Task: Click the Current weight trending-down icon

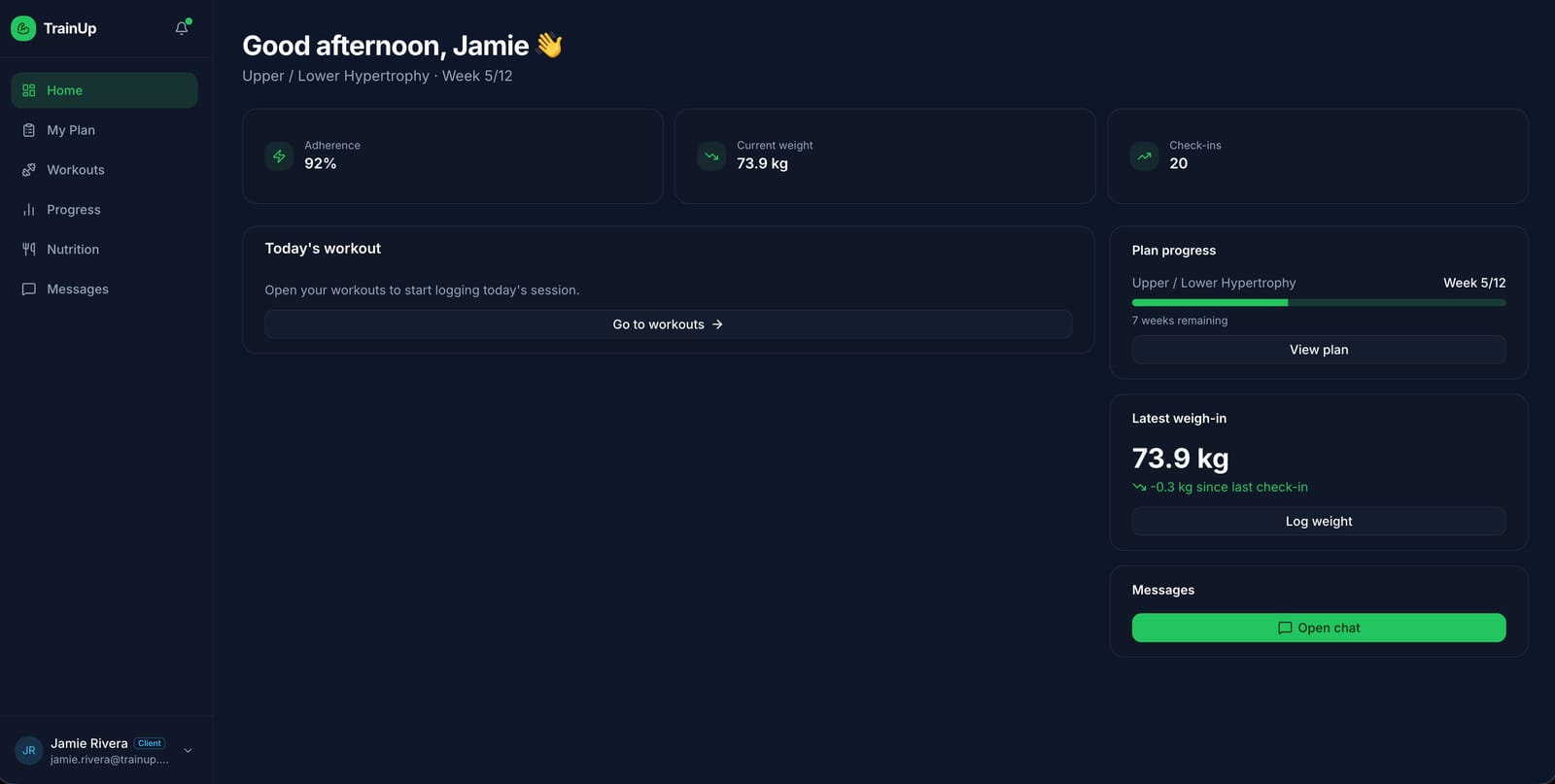Action: [711, 155]
